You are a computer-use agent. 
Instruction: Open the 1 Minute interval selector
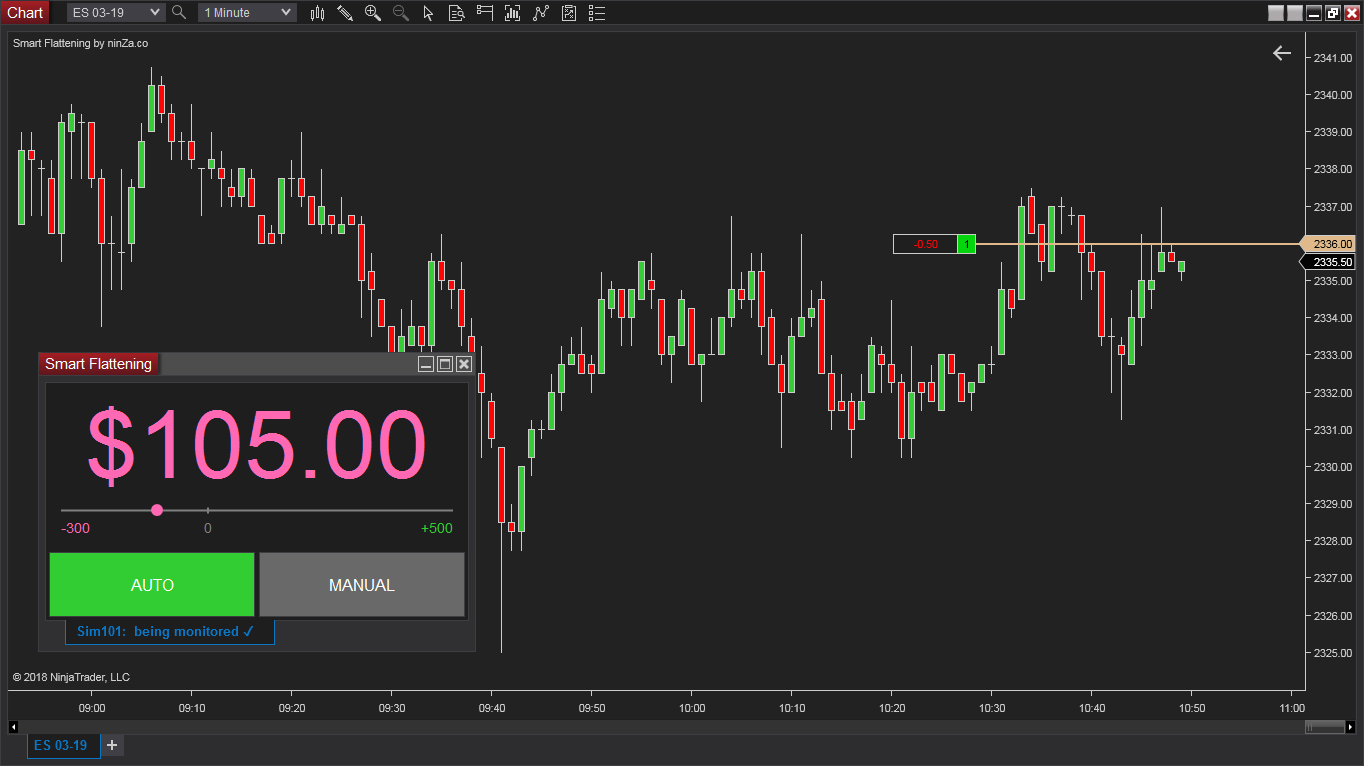pos(246,13)
